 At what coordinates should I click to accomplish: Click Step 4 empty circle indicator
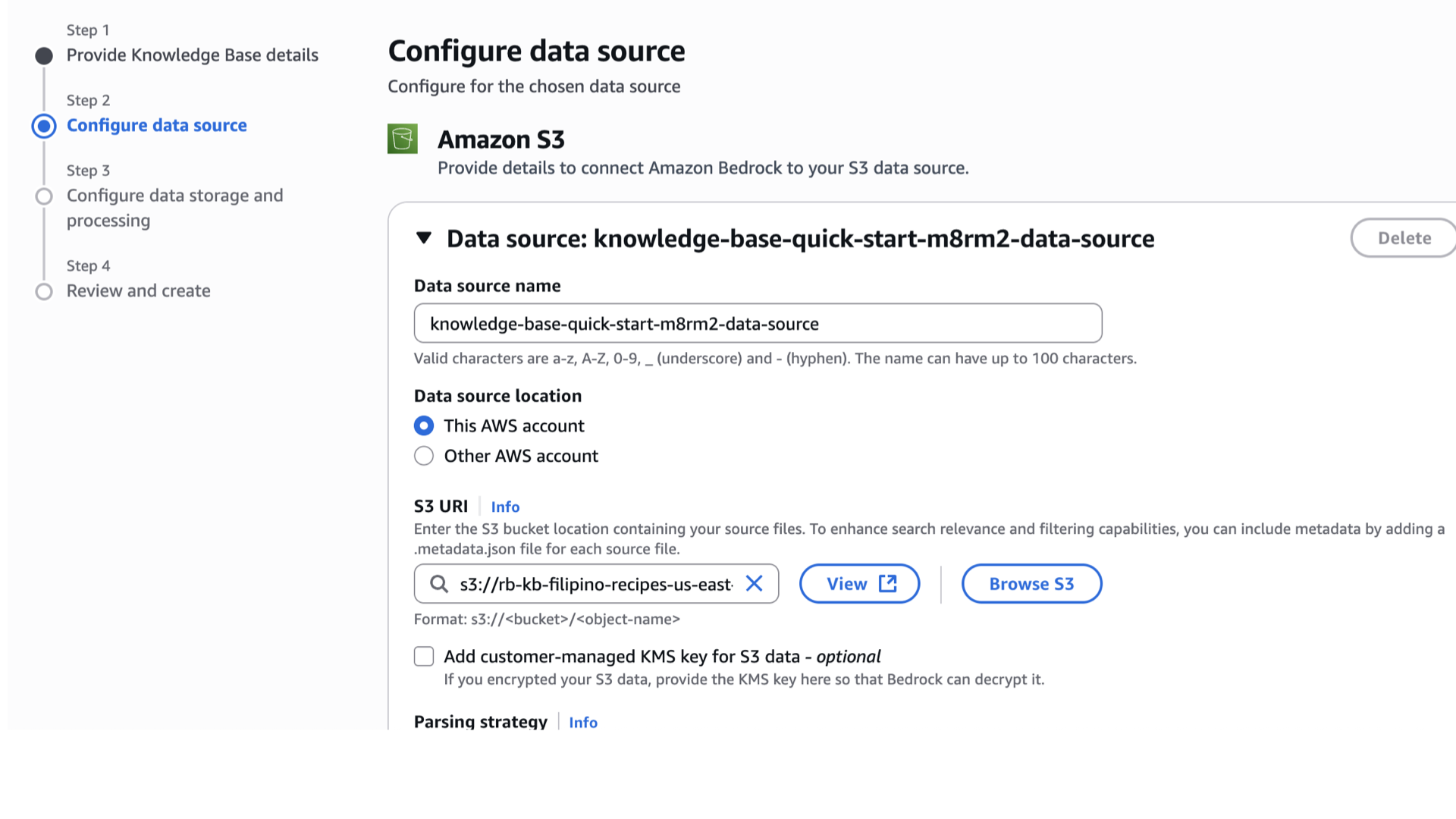click(44, 291)
